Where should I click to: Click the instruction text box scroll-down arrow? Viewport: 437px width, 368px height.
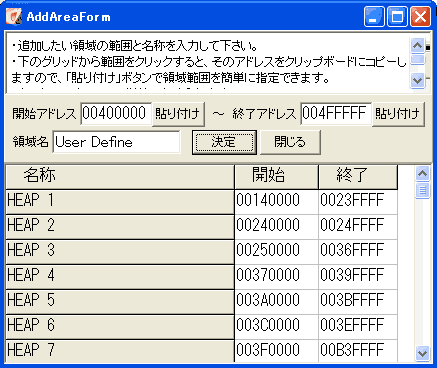point(418,80)
